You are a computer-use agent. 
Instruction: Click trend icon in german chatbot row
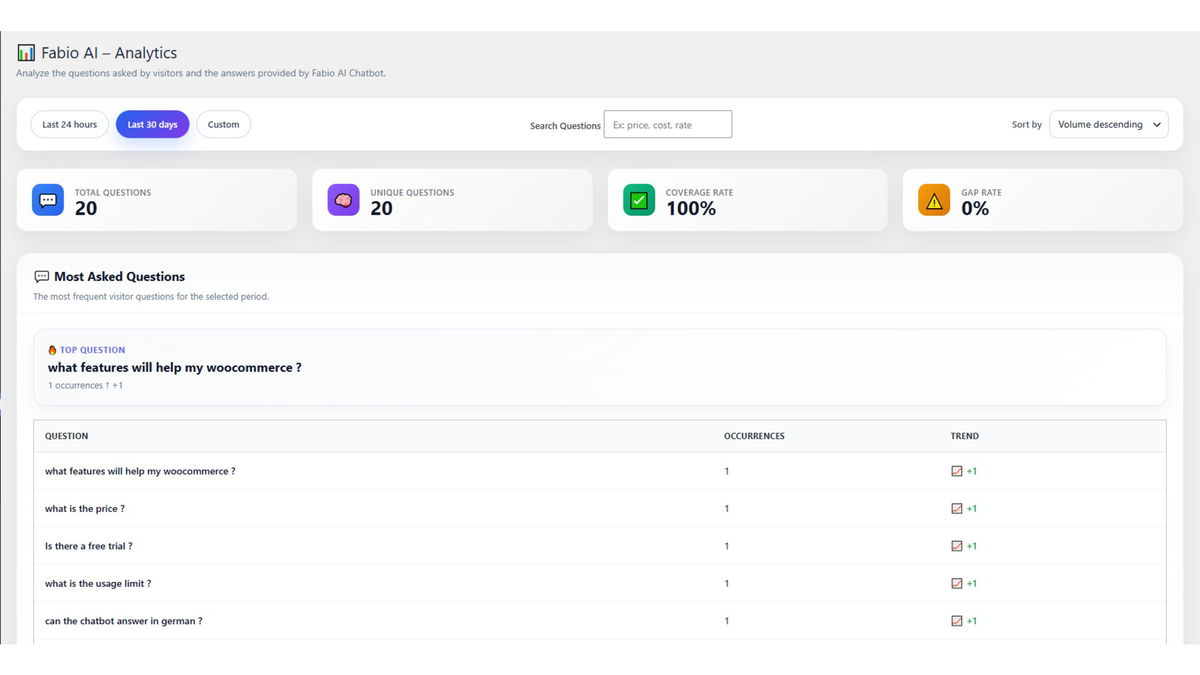[957, 621]
